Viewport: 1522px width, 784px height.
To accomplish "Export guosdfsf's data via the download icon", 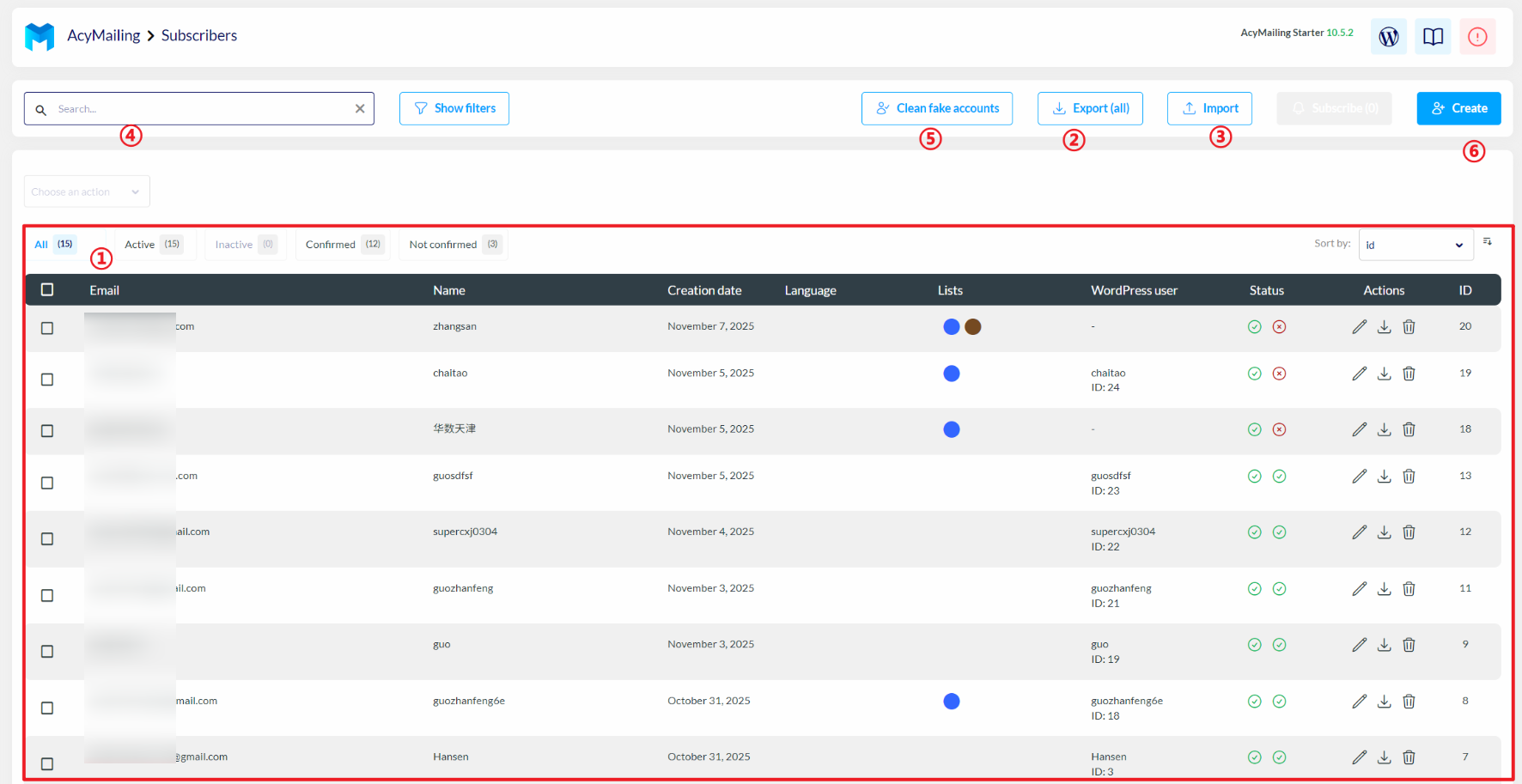I will (1384, 477).
